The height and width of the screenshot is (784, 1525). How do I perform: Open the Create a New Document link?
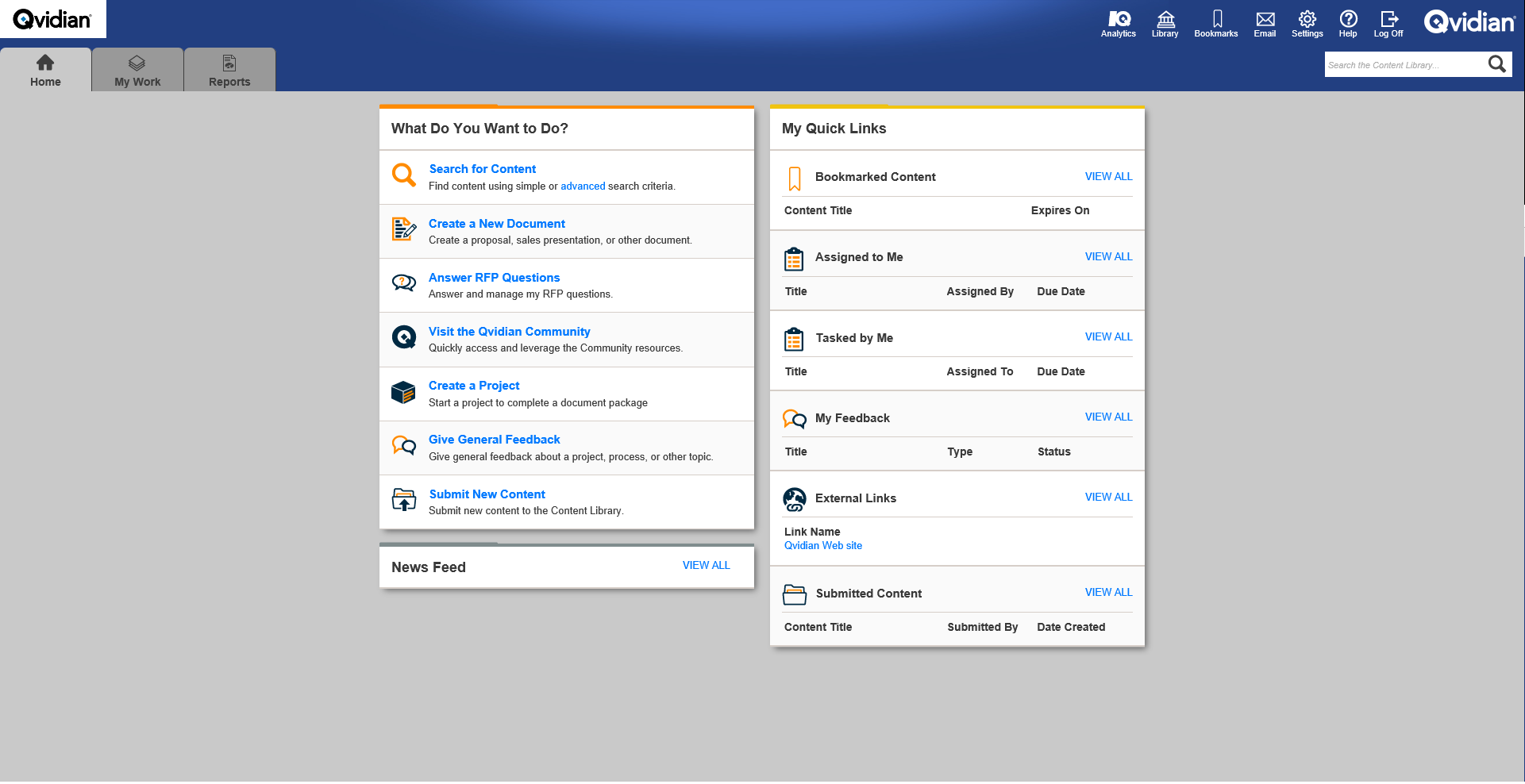[x=497, y=224]
